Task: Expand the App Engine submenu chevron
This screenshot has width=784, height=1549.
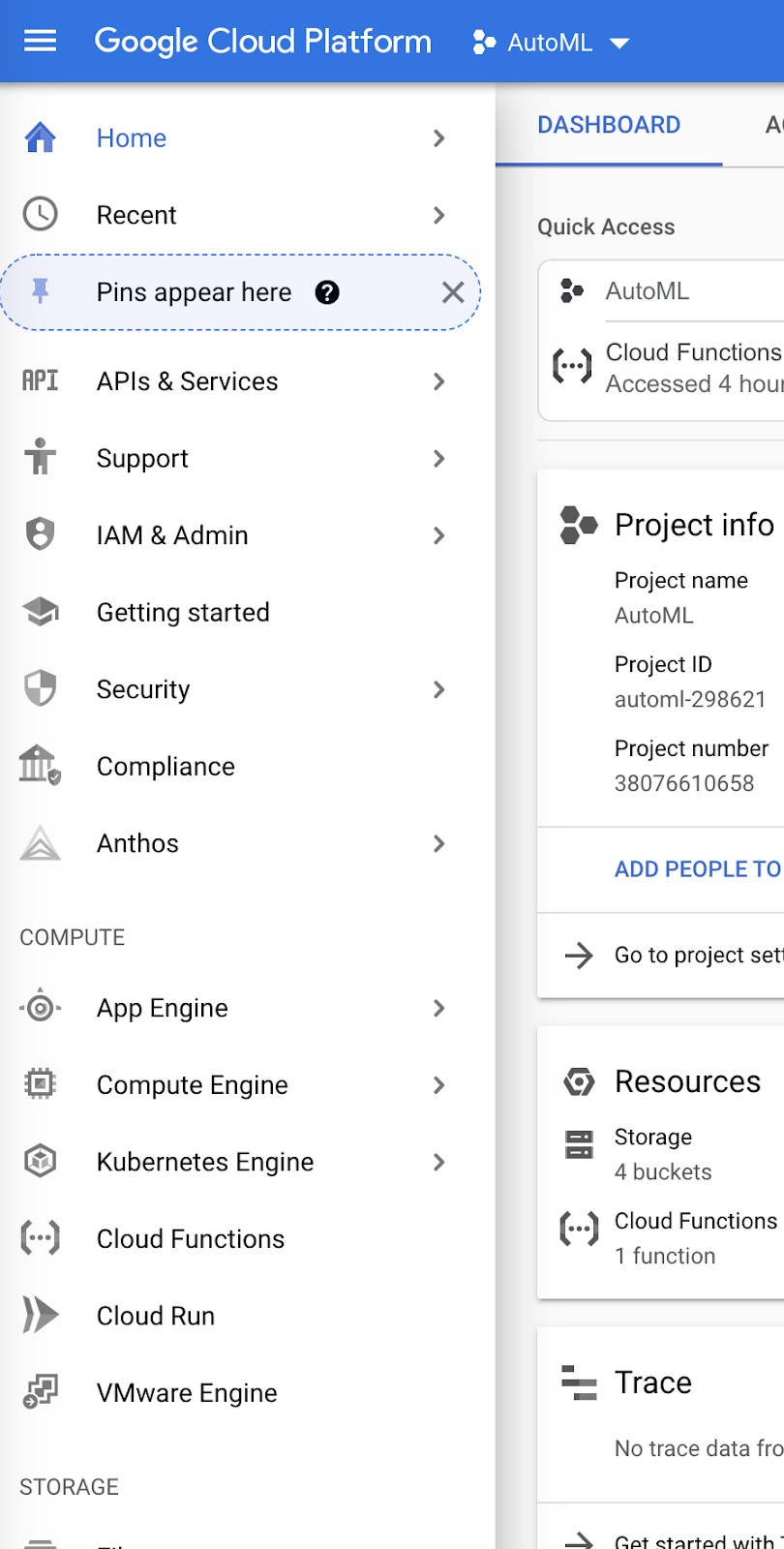Action: coord(438,1008)
